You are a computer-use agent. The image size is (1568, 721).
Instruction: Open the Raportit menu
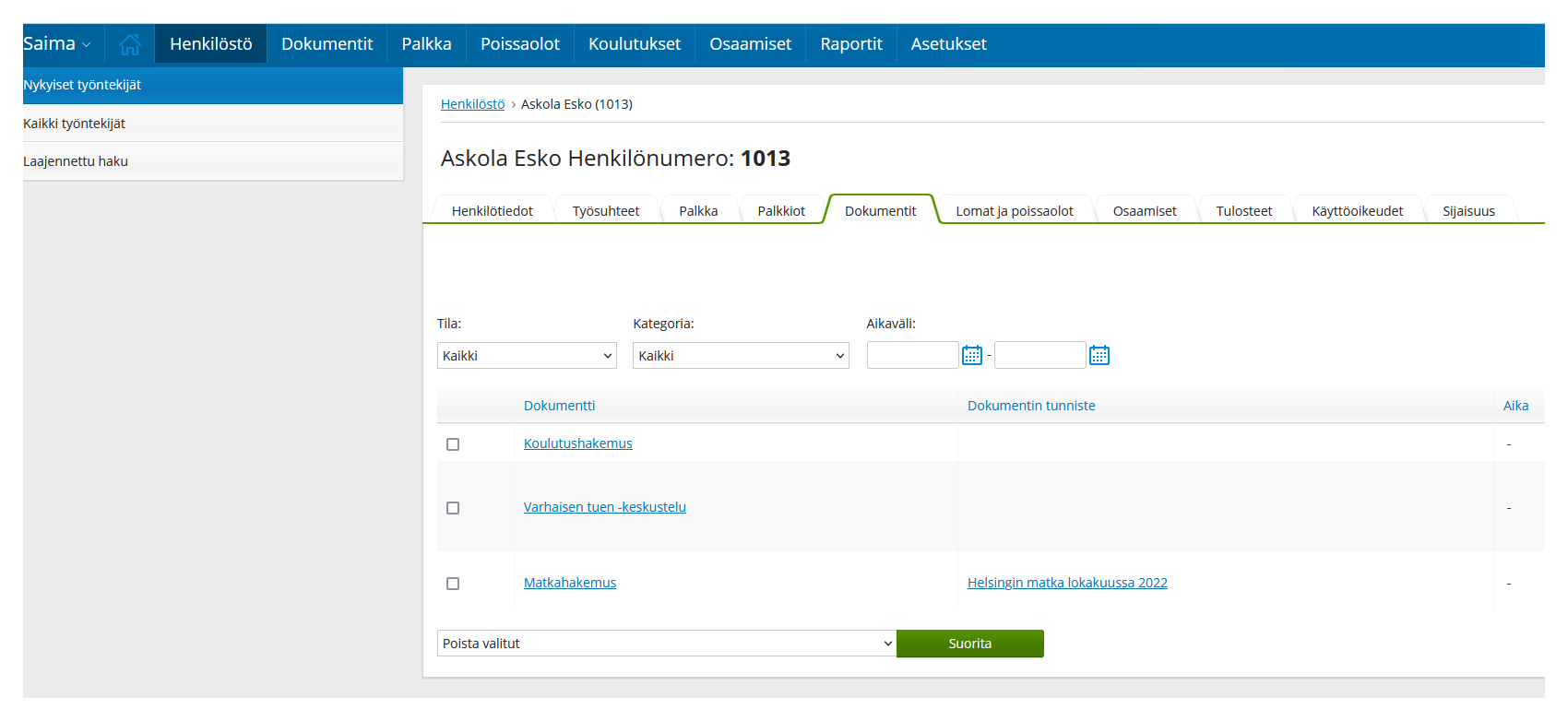pyautogui.click(x=851, y=44)
